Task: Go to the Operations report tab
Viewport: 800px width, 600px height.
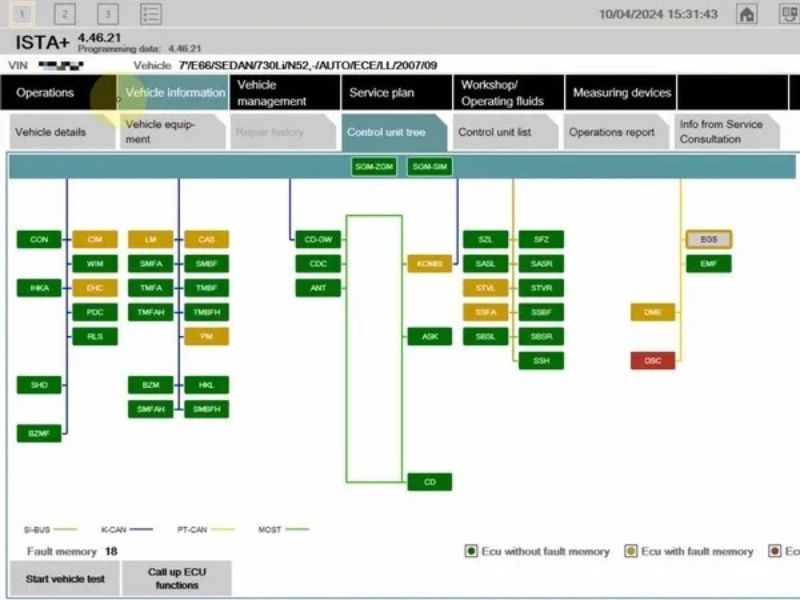Action: pyautogui.click(x=612, y=132)
